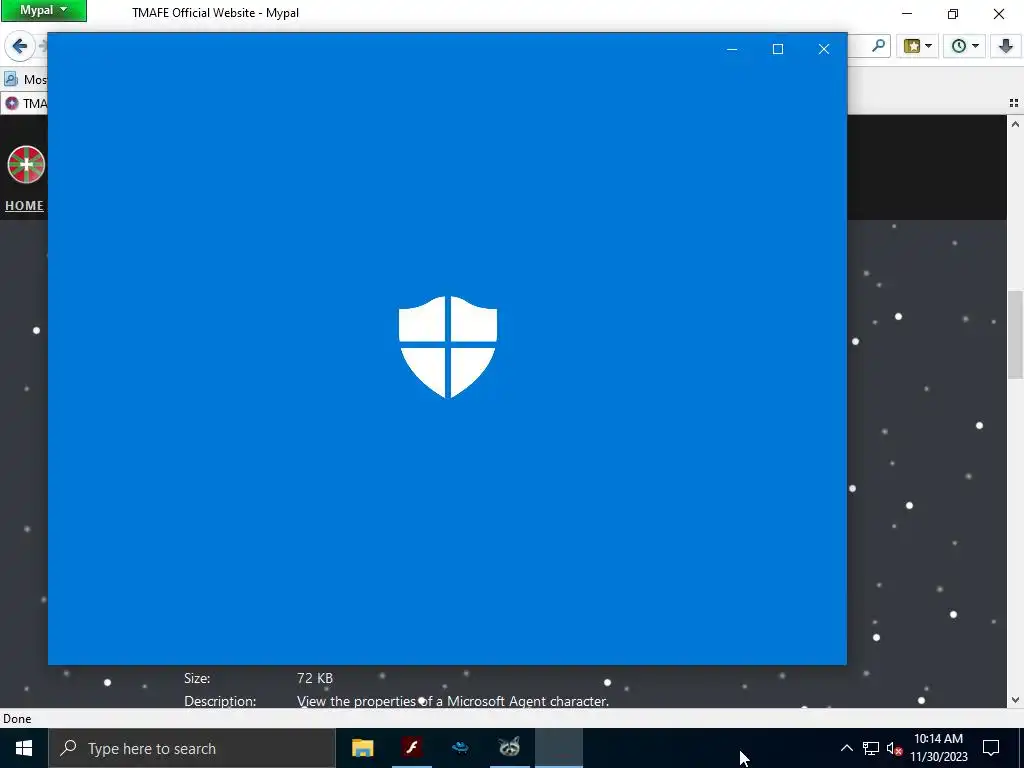Open the Windows Start menu

[x=24, y=748]
